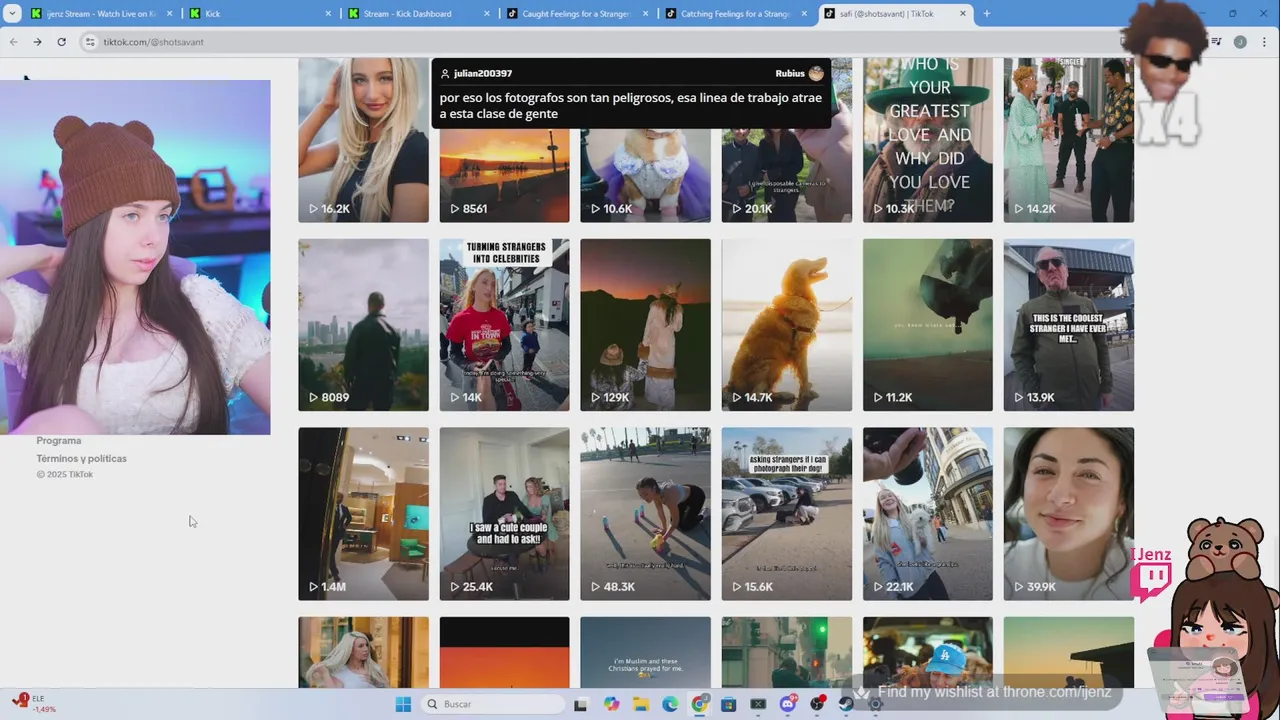The width and height of the screenshot is (1280, 720).
Task: Switch to 'Stream - Kick Dashboard' tab
Action: [418, 14]
